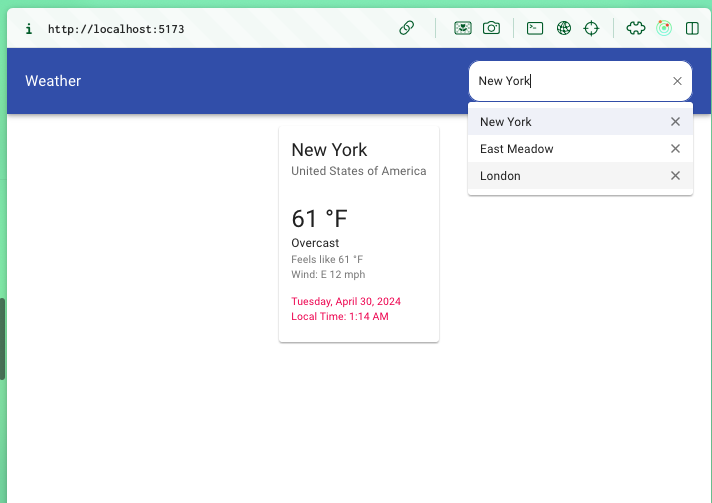Select East Meadow suggestion

coord(580,148)
